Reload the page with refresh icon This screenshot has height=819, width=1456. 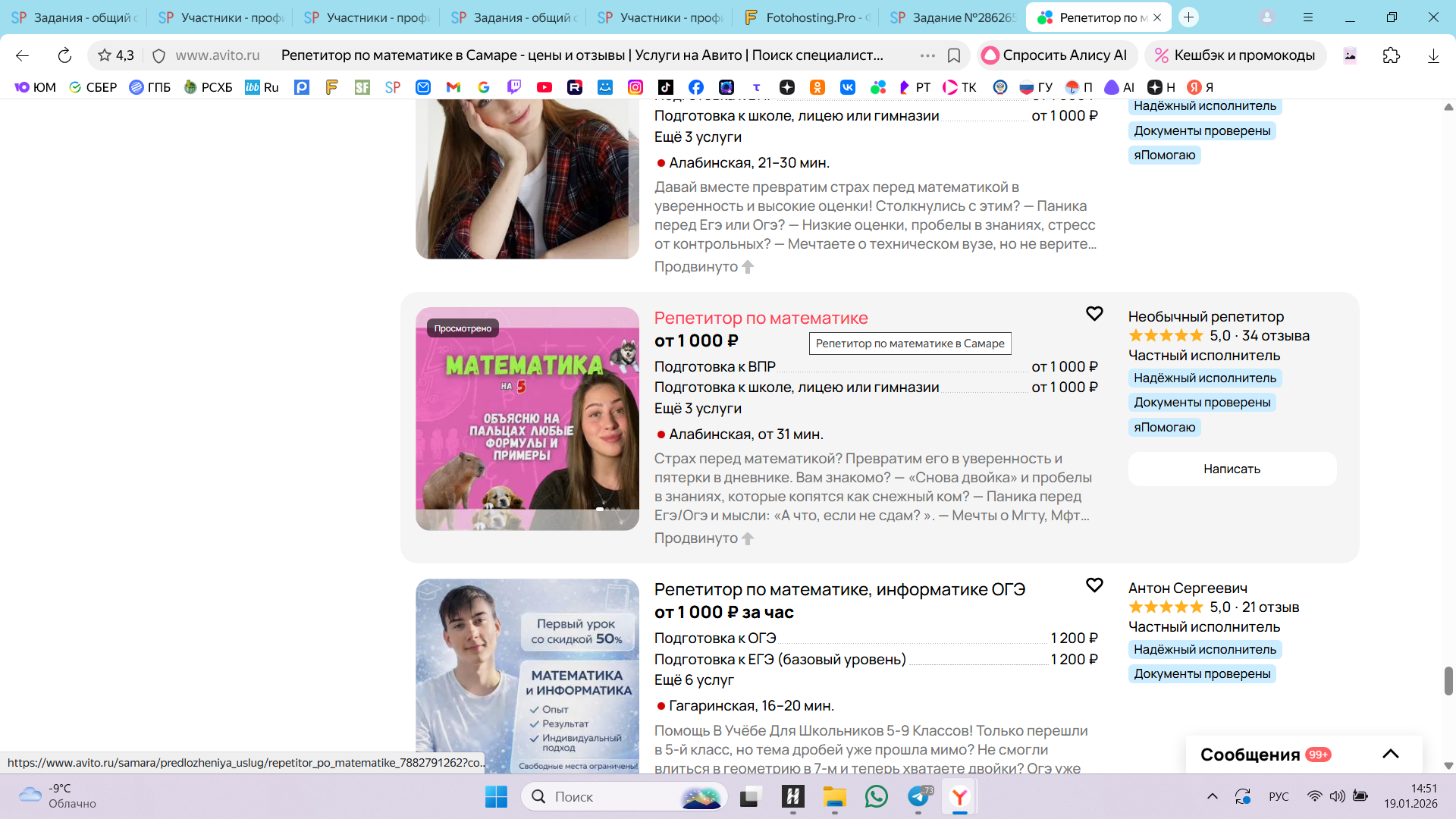(x=64, y=55)
